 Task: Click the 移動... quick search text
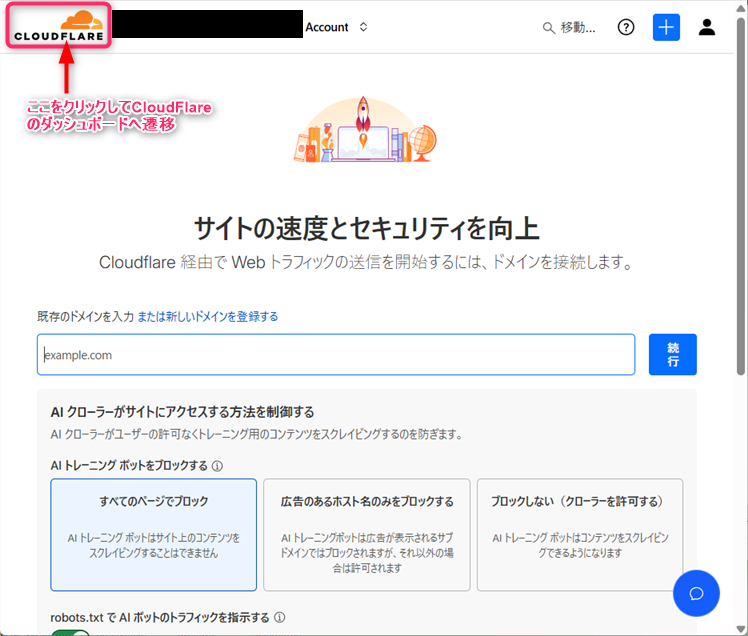578,28
